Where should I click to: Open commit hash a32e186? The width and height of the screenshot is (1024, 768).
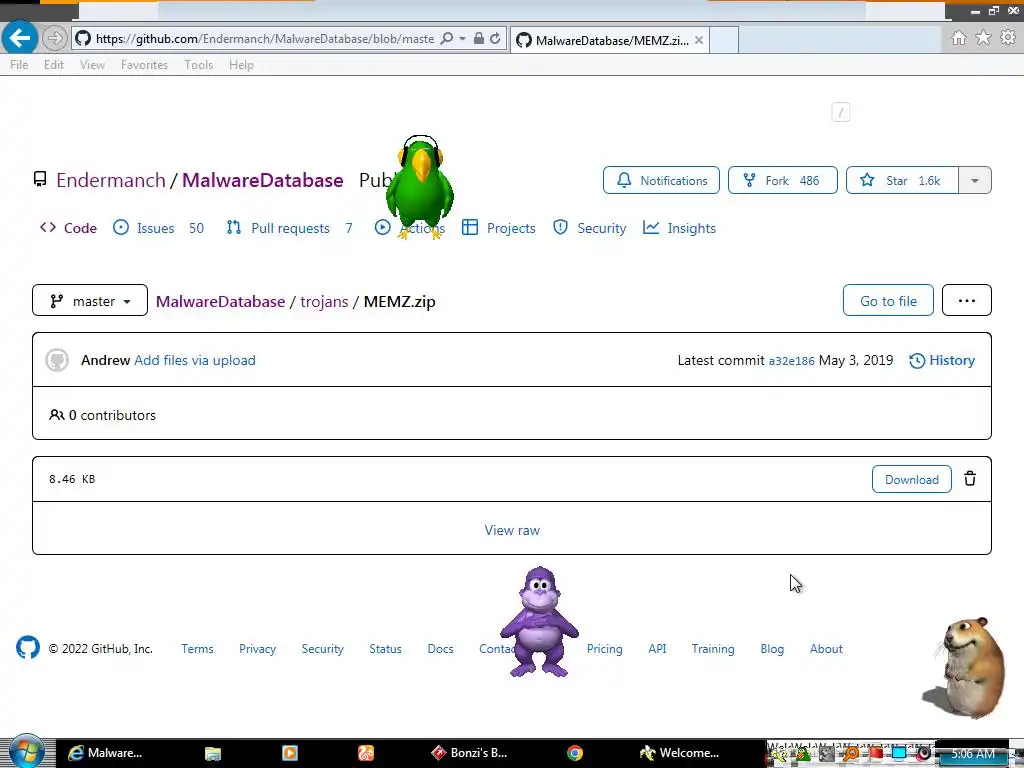point(792,361)
